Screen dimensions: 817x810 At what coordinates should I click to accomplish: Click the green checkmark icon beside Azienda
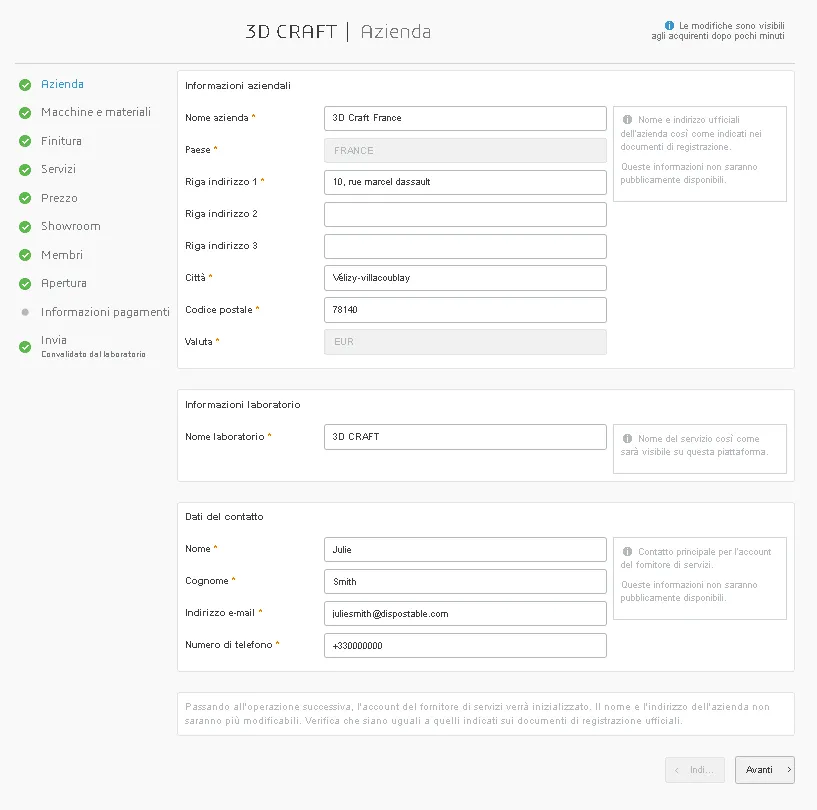25,85
